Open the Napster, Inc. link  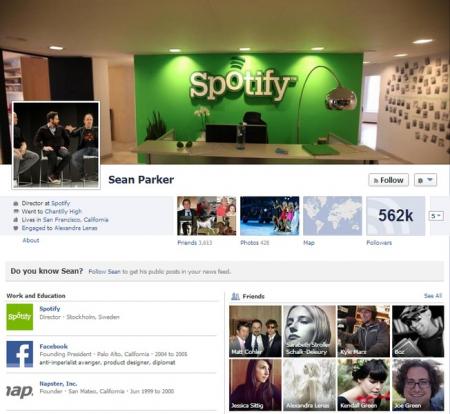(x=58, y=384)
